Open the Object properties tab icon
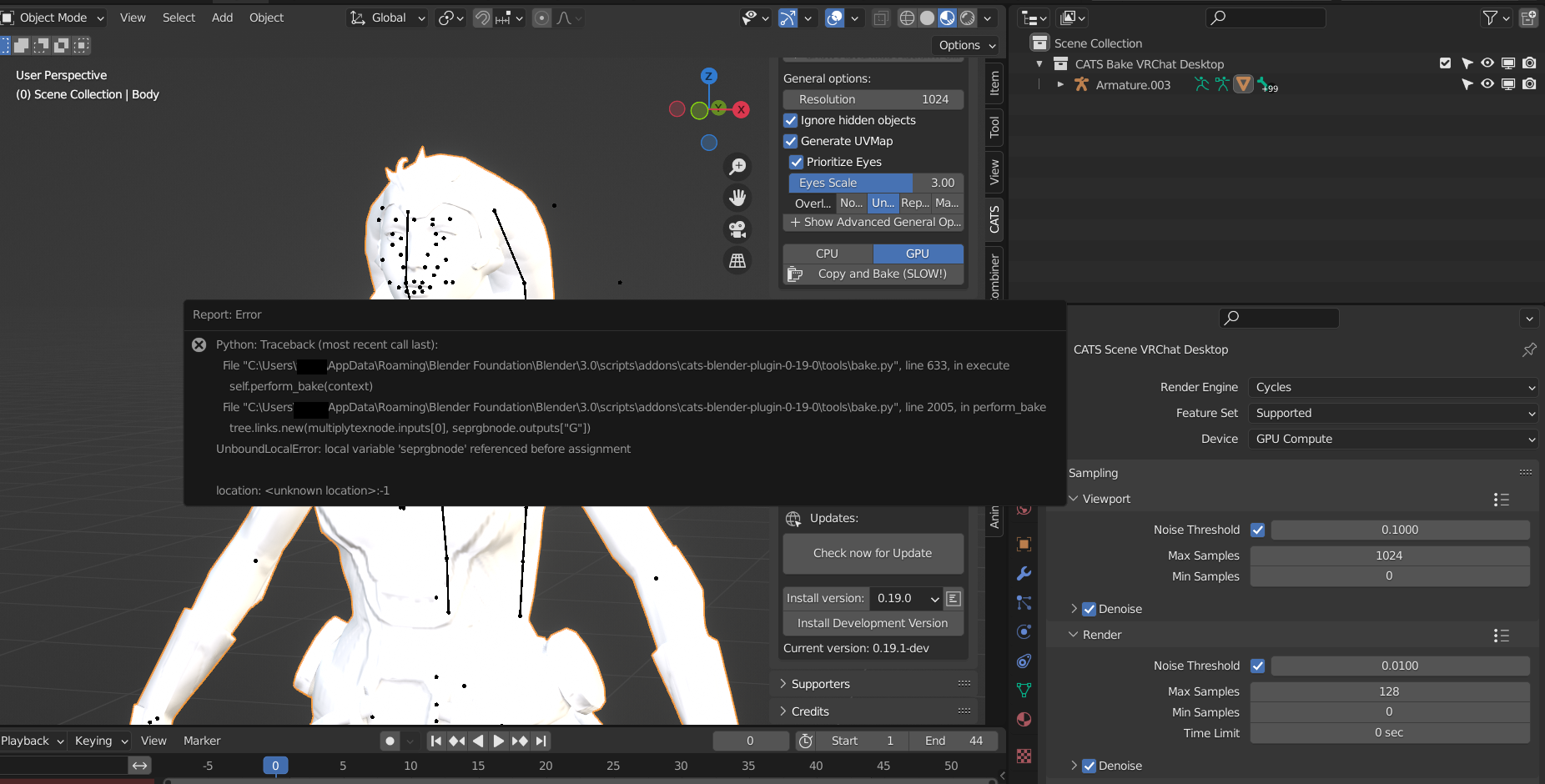 (x=1024, y=544)
